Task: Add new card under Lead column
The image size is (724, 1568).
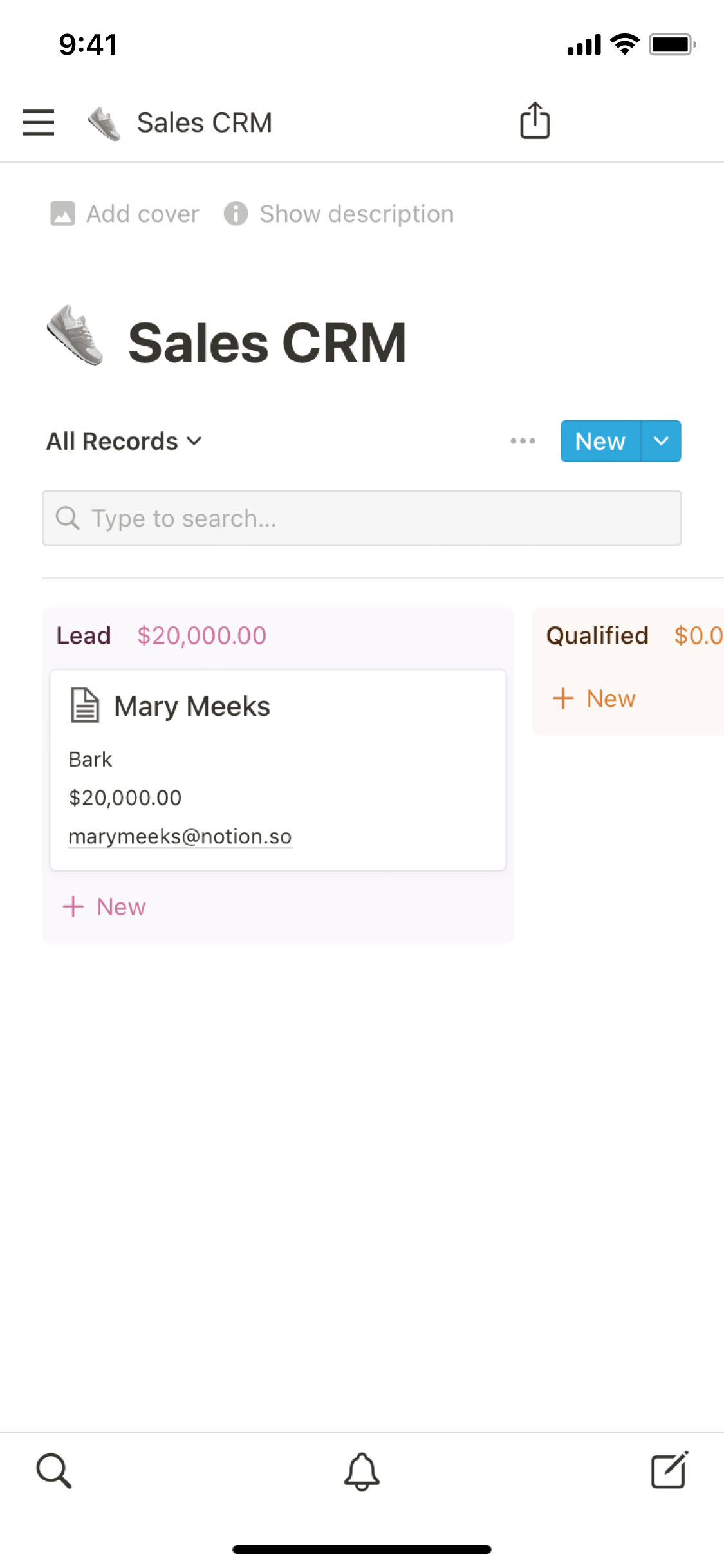Action: [x=105, y=907]
